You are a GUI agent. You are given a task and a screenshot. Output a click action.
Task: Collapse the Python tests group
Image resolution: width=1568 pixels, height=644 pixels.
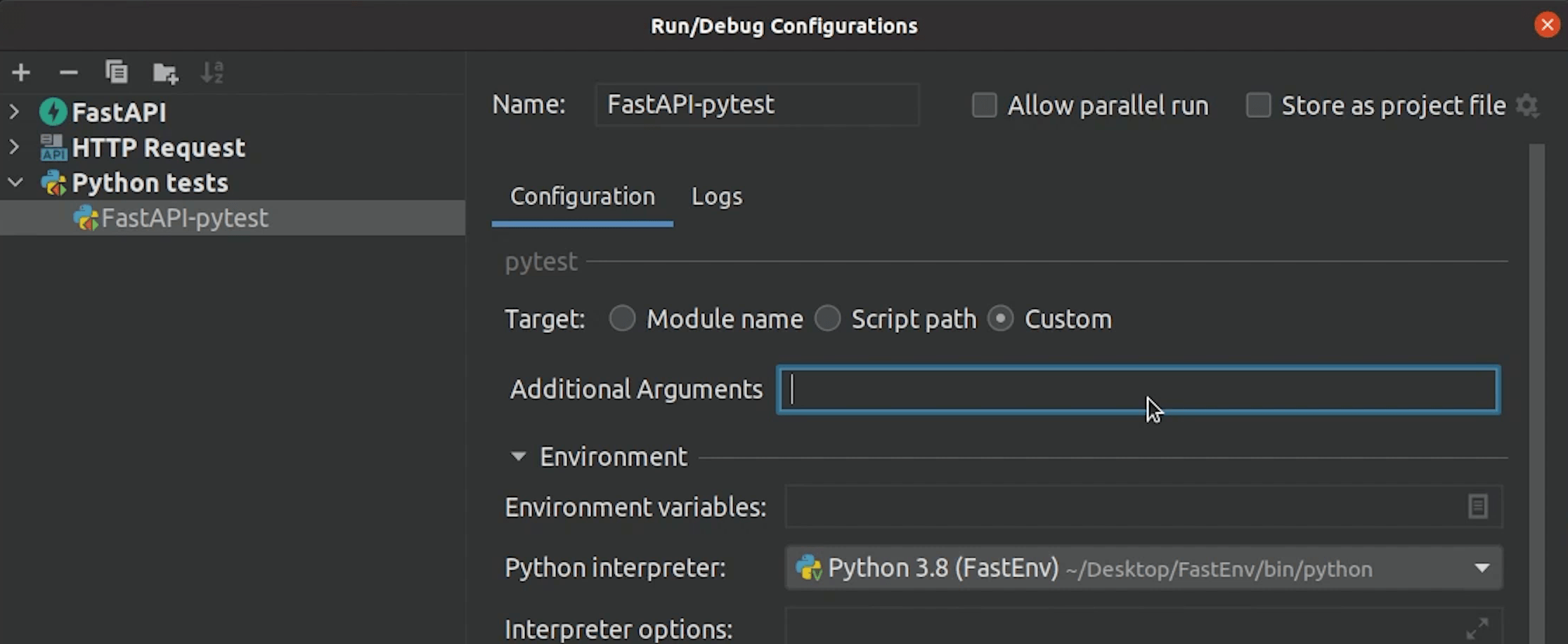click(x=15, y=183)
